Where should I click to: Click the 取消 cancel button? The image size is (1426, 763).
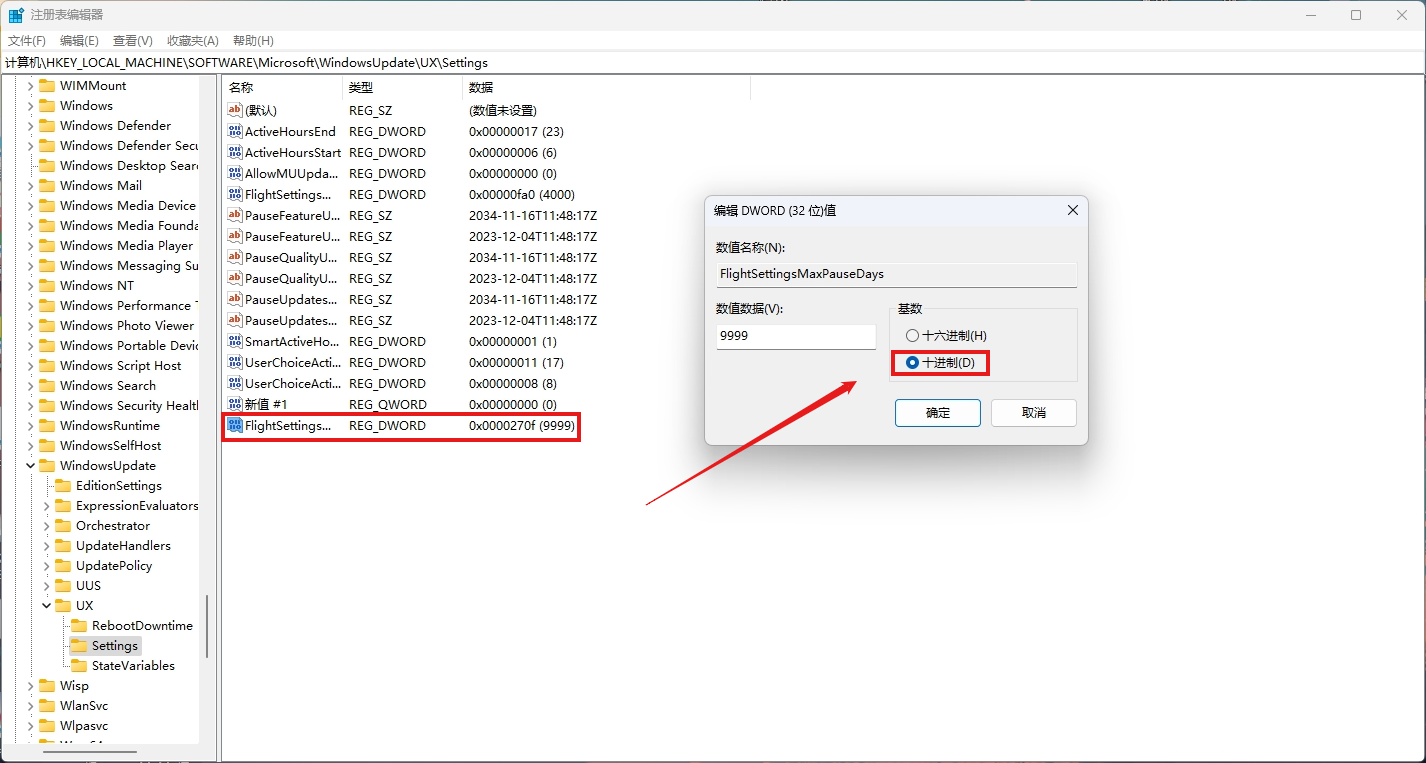pos(1033,413)
